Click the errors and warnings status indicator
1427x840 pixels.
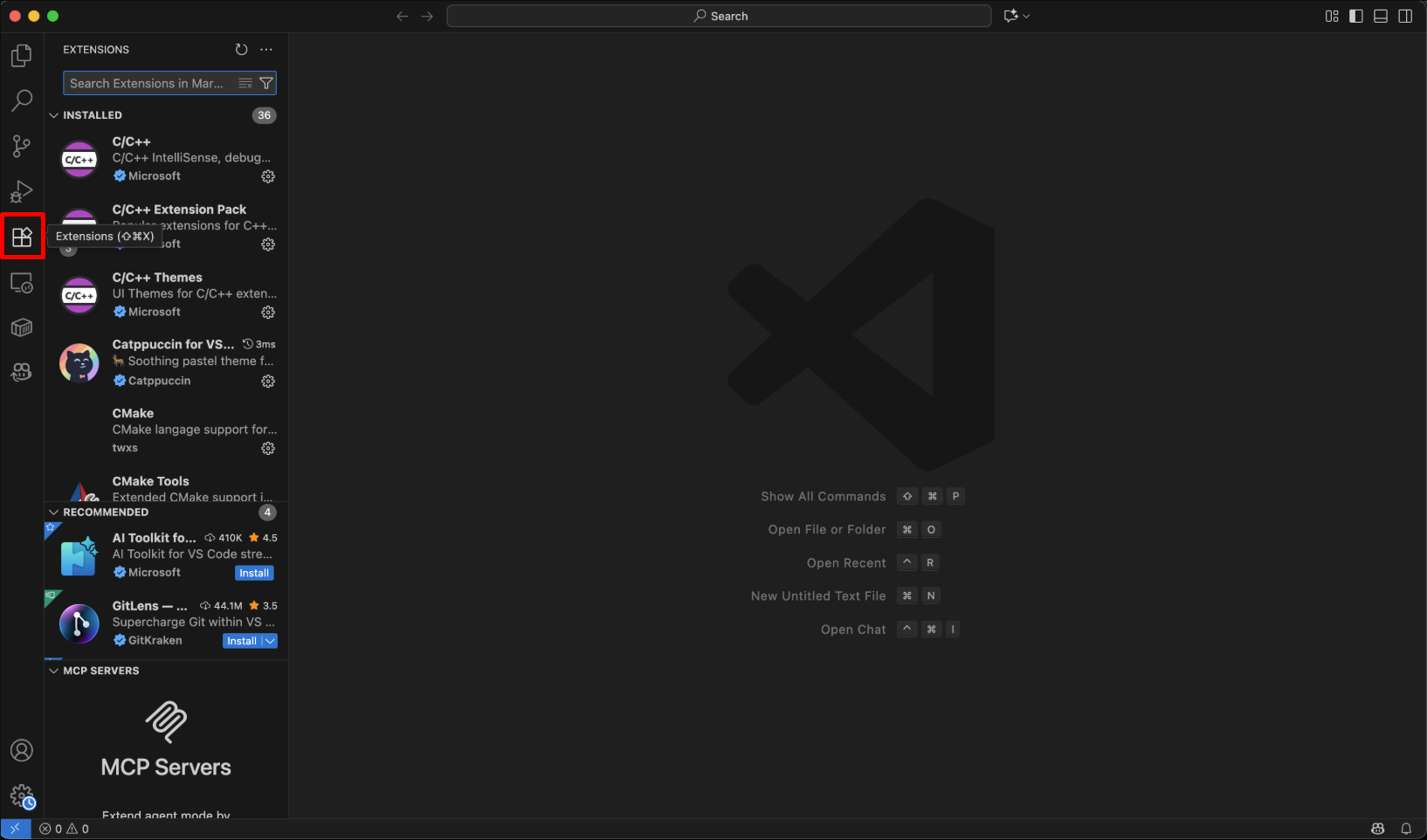point(65,829)
